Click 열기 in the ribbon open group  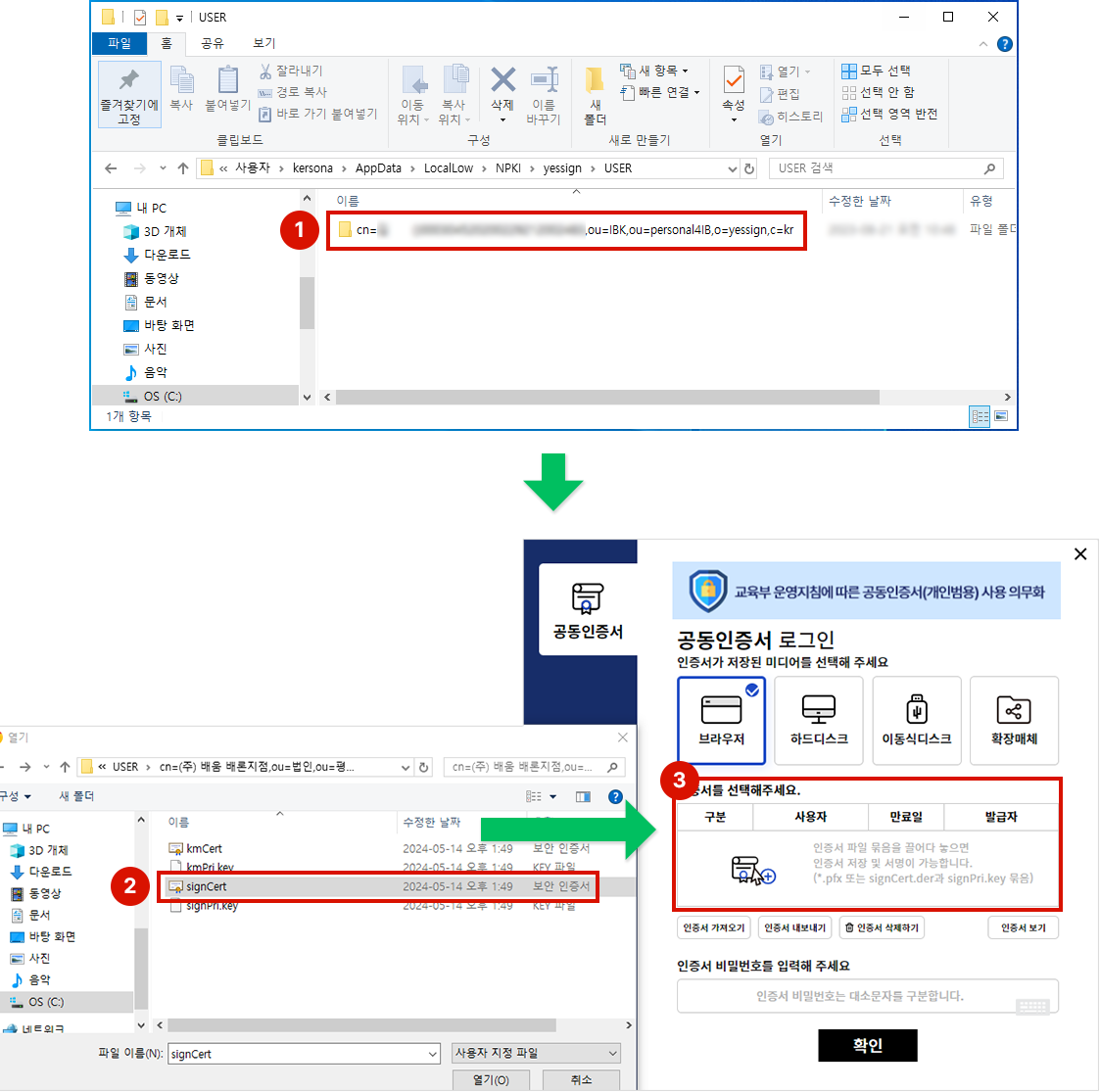click(x=785, y=71)
